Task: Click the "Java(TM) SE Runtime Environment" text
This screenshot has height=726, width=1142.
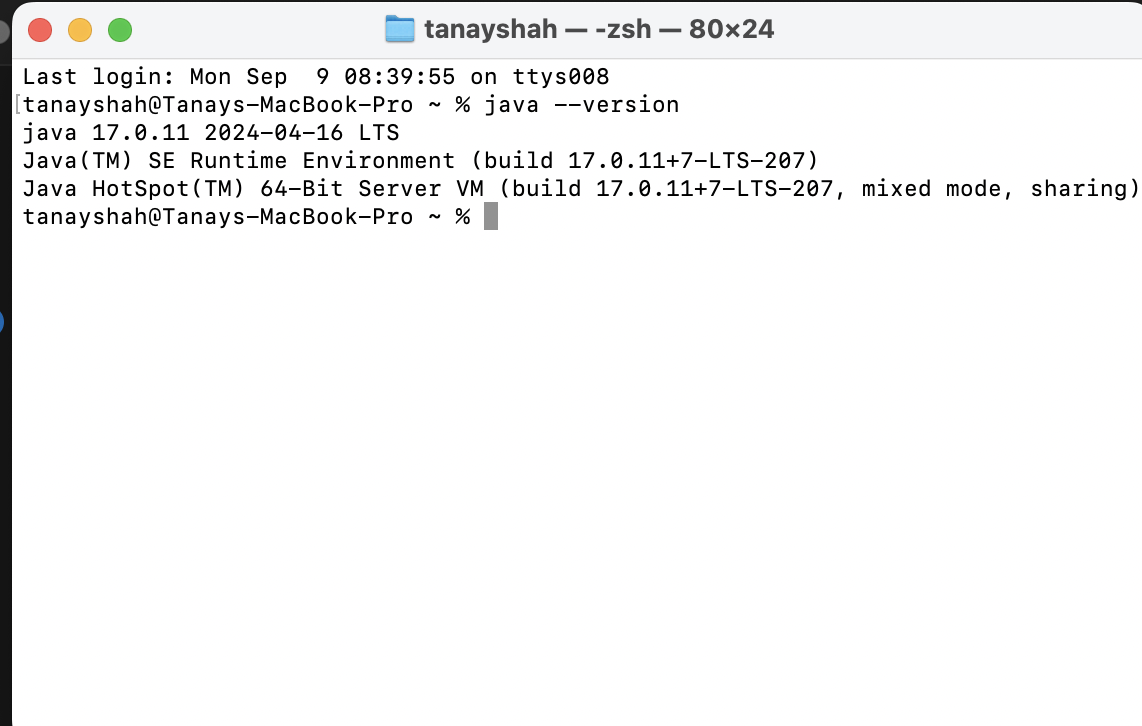Action: pyautogui.click(x=238, y=161)
